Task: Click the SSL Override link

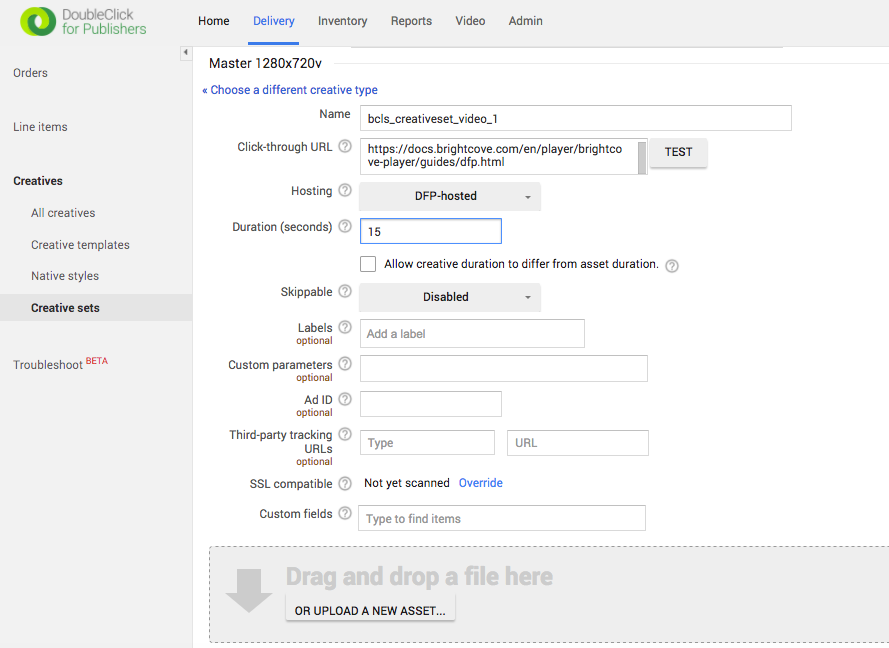Action: pos(480,483)
